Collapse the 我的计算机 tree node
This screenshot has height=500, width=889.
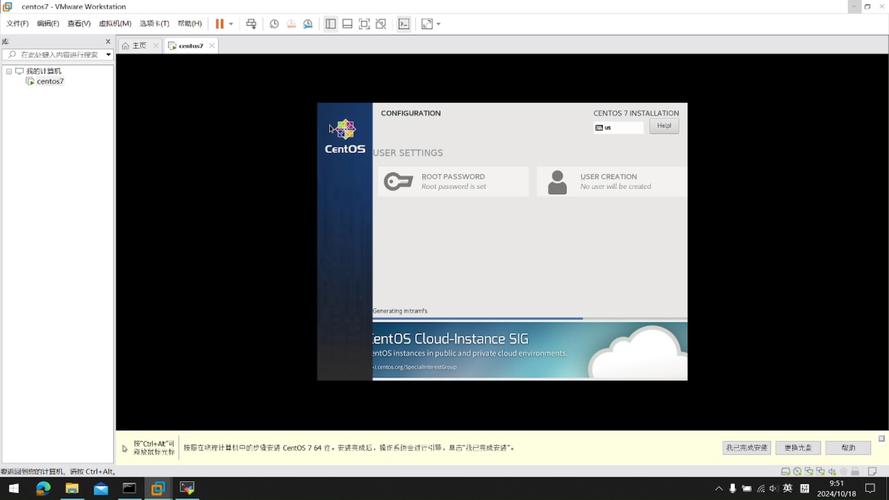pos(9,71)
